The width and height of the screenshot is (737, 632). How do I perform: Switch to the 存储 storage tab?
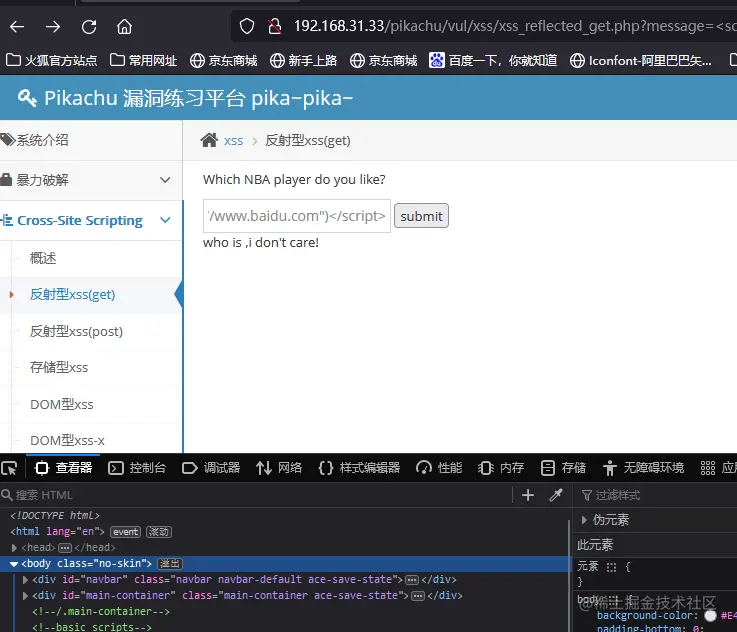point(563,468)
